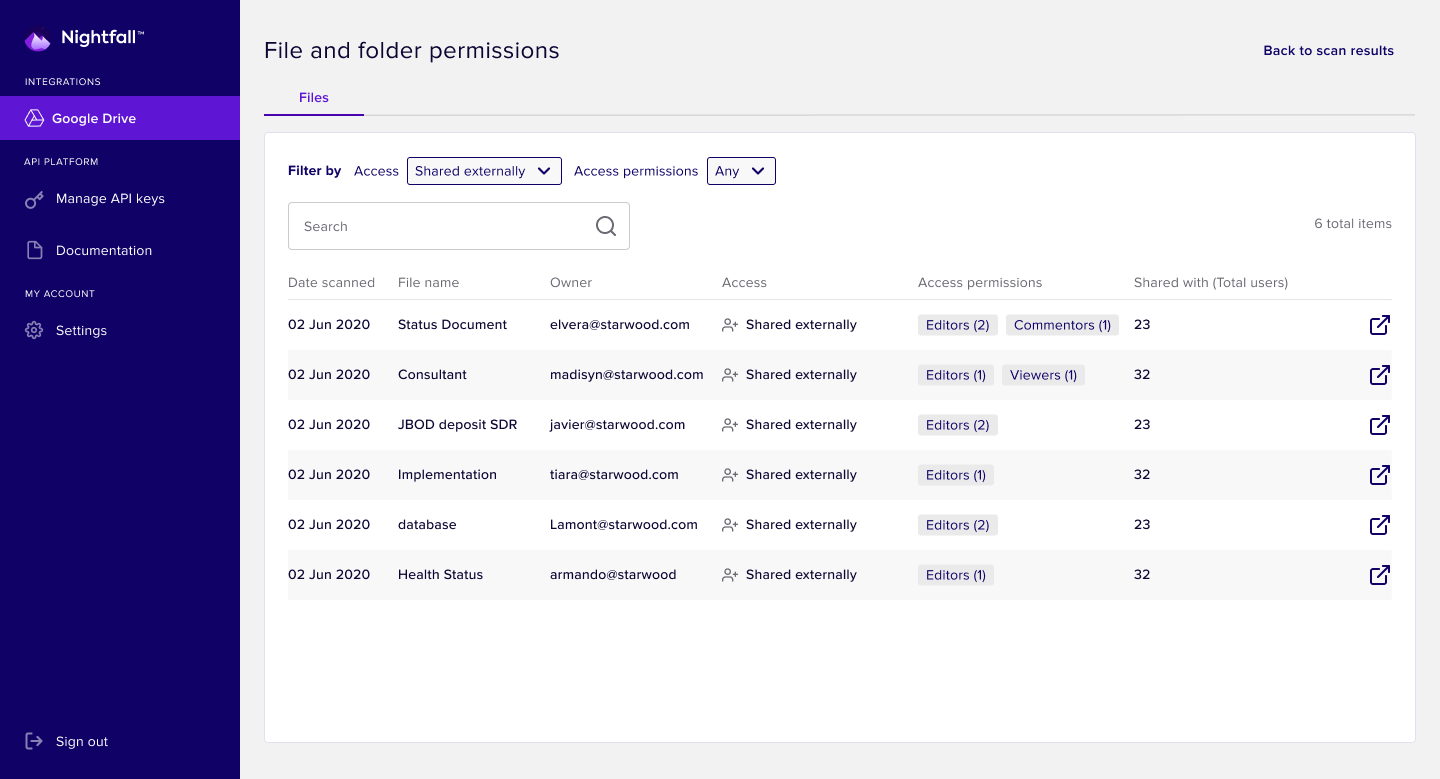Image resolution: width=1440 pixels, height=779 pixels.
Task: Click the Settings gear icon in sidebar
Action: (x=34, y=330)
